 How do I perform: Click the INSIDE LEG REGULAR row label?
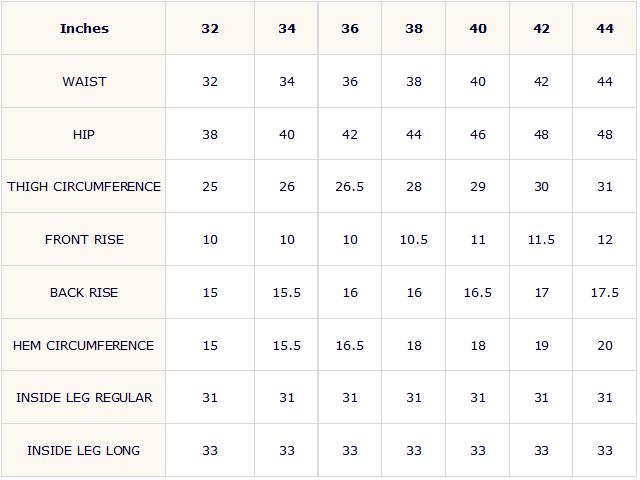[x=84, y=397]
